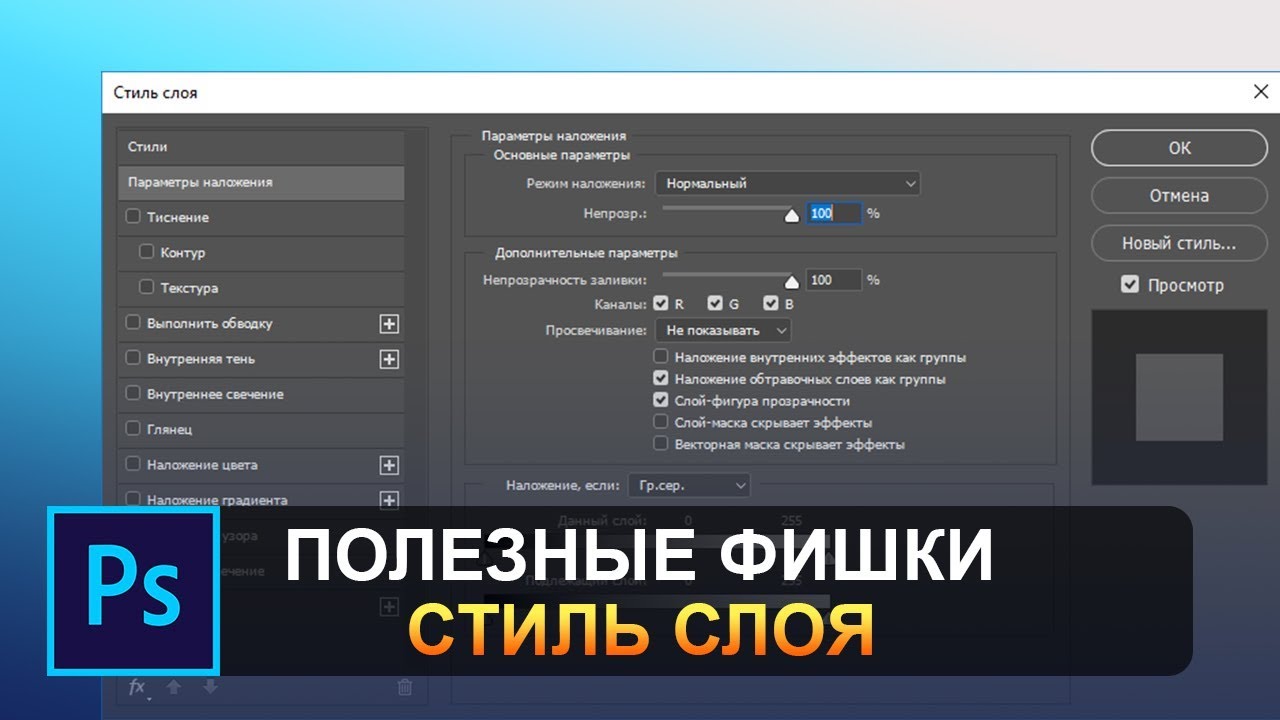Open the Наложение, если Гр.сер. dropdown
Image resolution: width=1280 pixels, height=720 pixels.
[x=689, y=485]
